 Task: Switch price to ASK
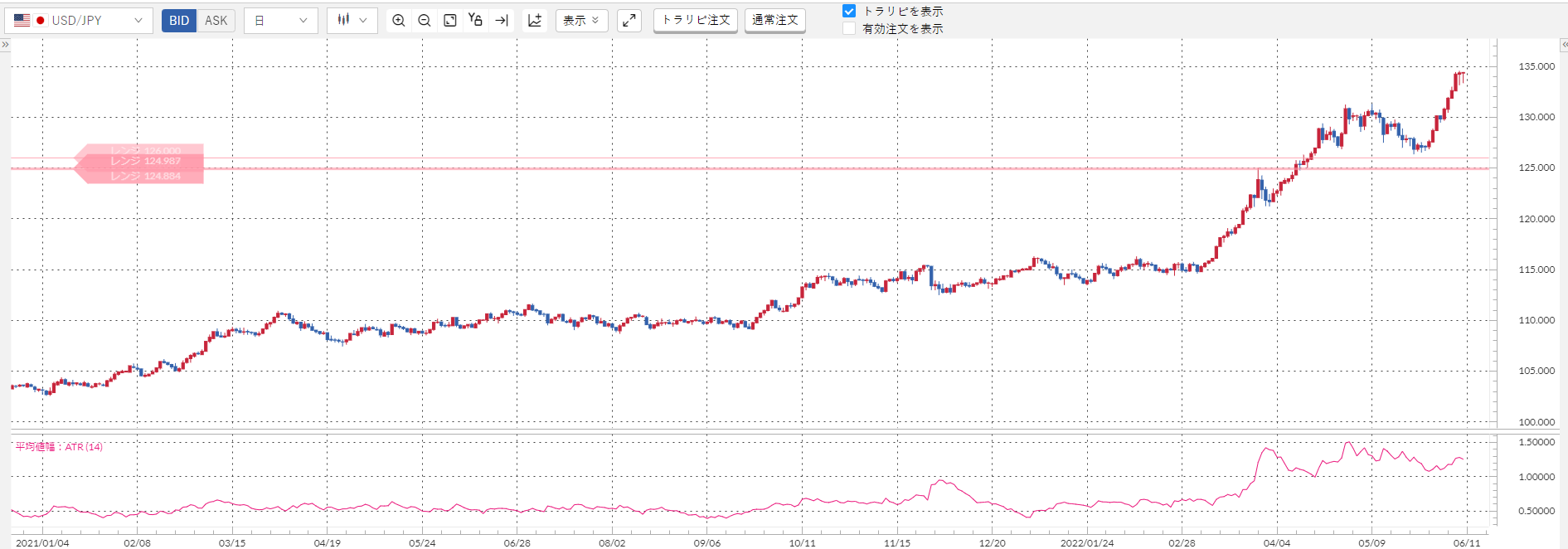pos(216,21)
